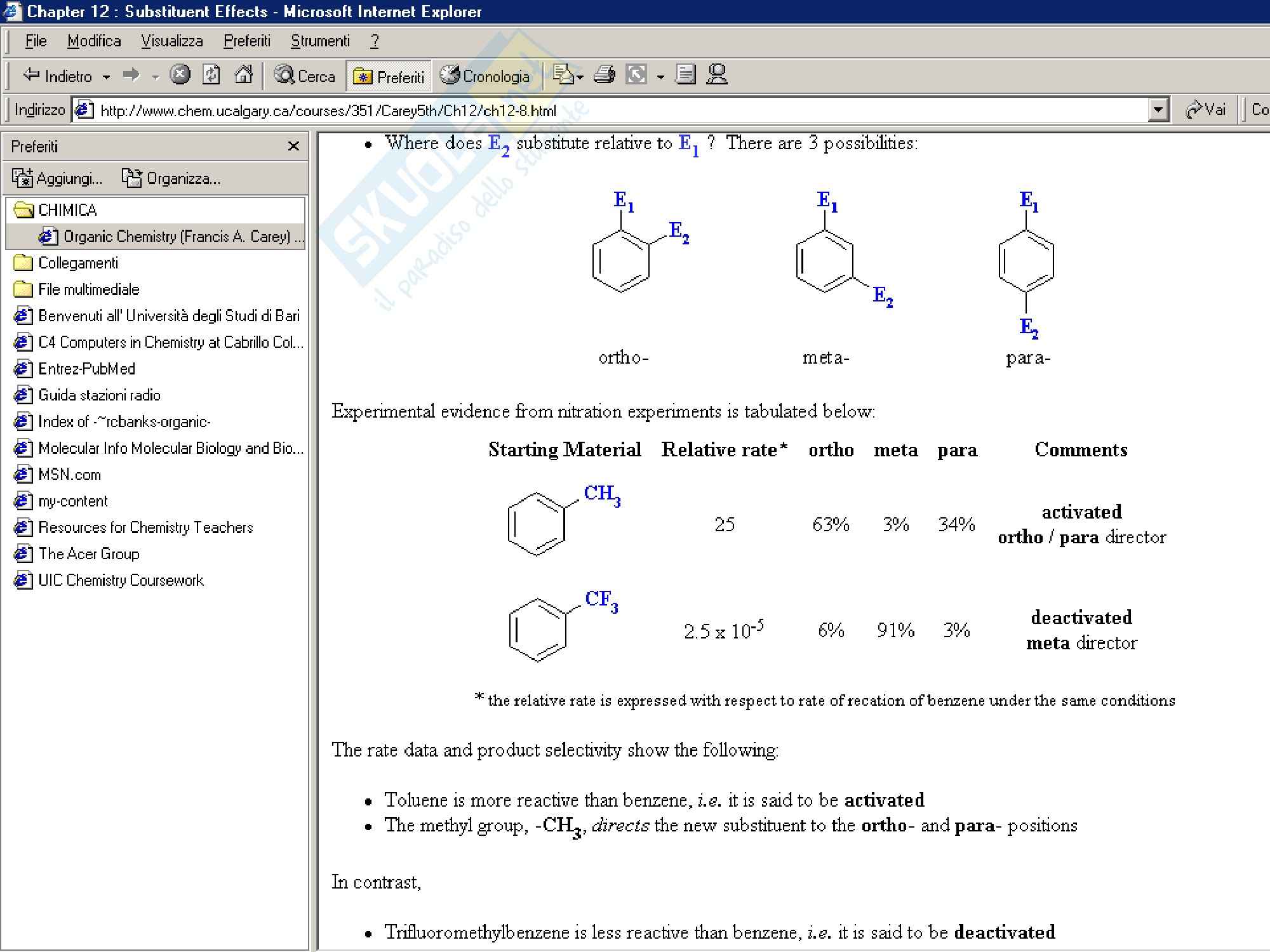
Task: Expand the Collegamenti folder
Action: click(x=77, y=263)
